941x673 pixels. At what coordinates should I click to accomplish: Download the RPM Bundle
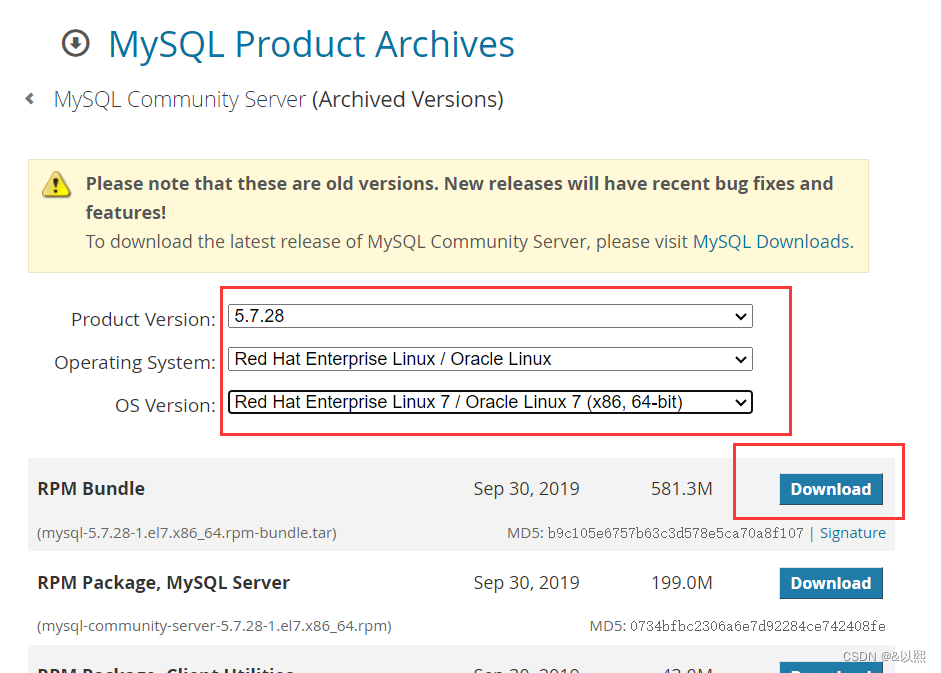pyautogui.click(x=831, y=489)
